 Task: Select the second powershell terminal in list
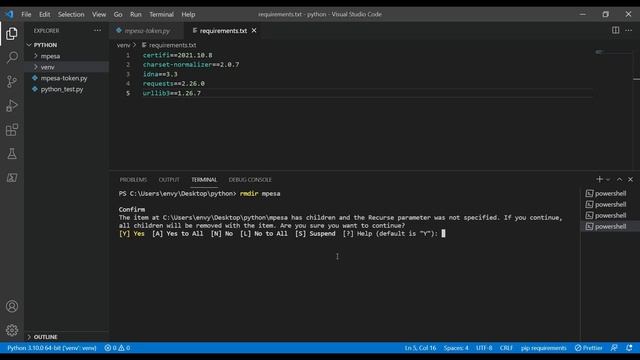[x=609, y=204]
